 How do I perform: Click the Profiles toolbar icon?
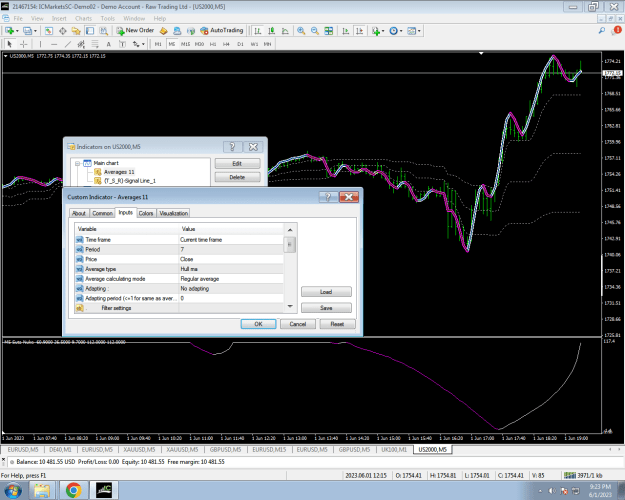(27, 31)
